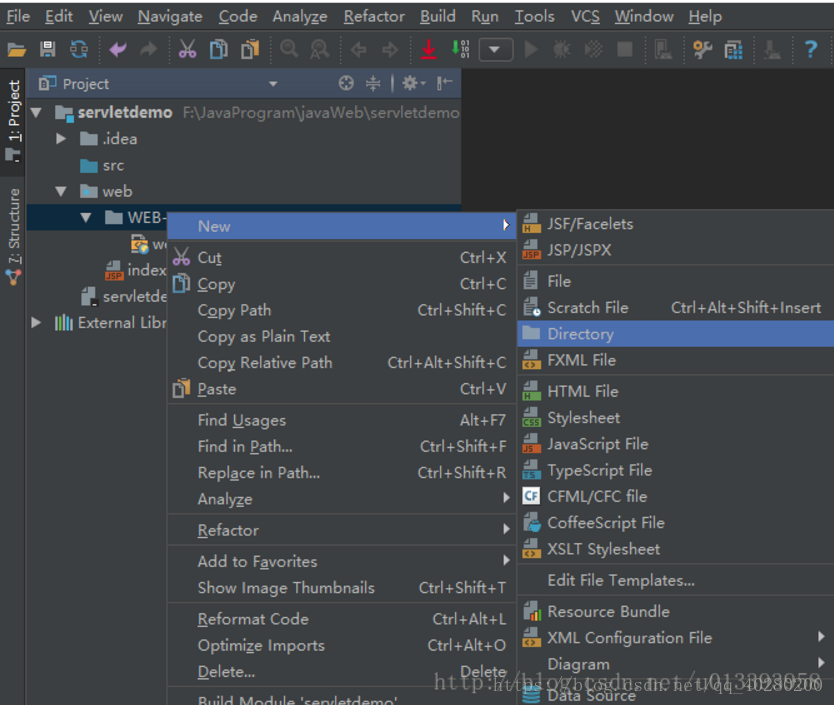Open the Project panel gear settings

[x=413, y=83]
